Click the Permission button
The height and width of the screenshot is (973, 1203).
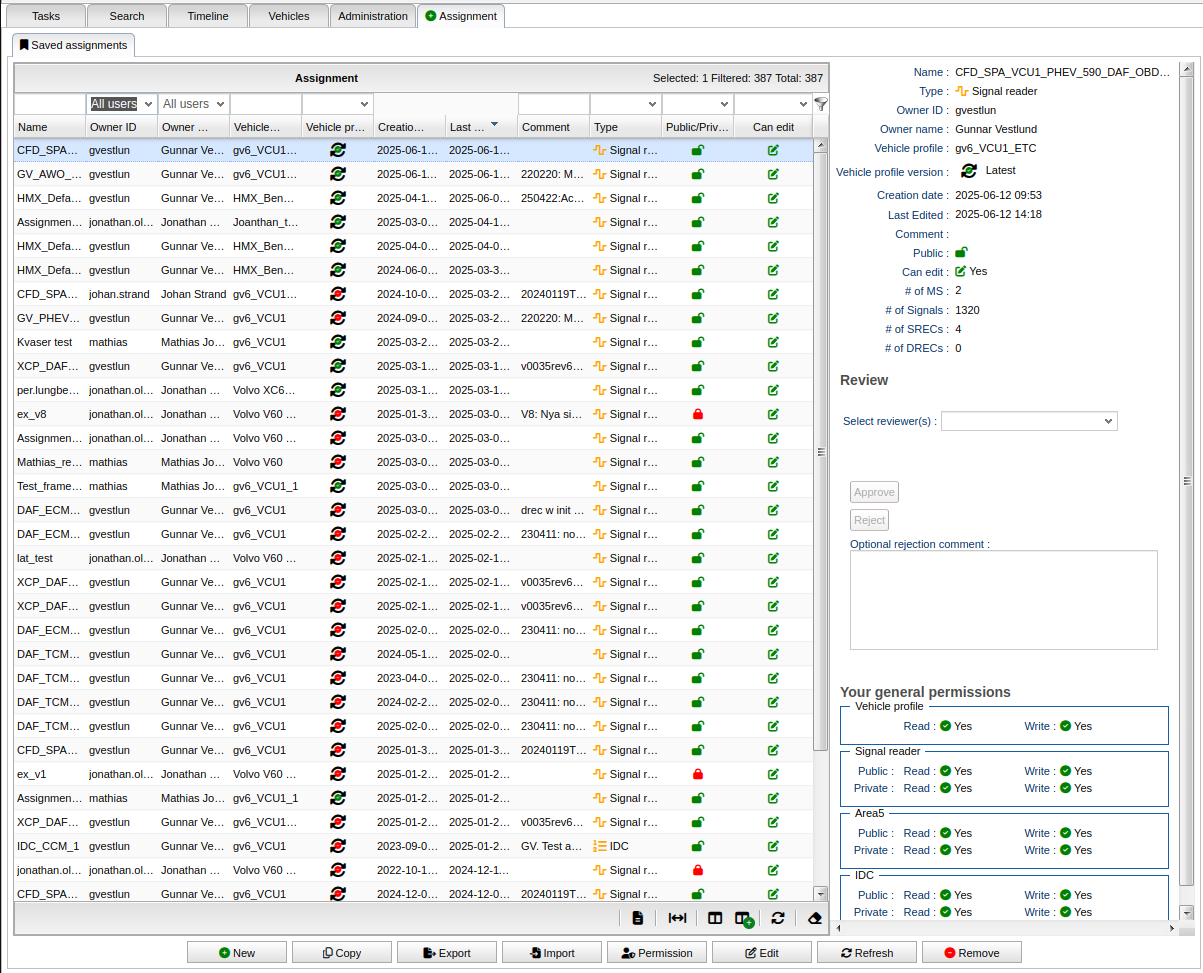tap(657, 953)
